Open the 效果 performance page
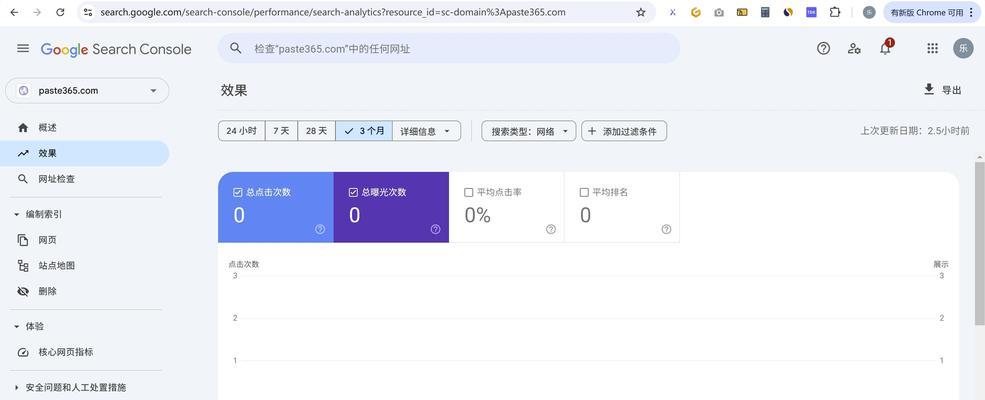The width and height of the screenshot is (985, 400). point(85,153)
